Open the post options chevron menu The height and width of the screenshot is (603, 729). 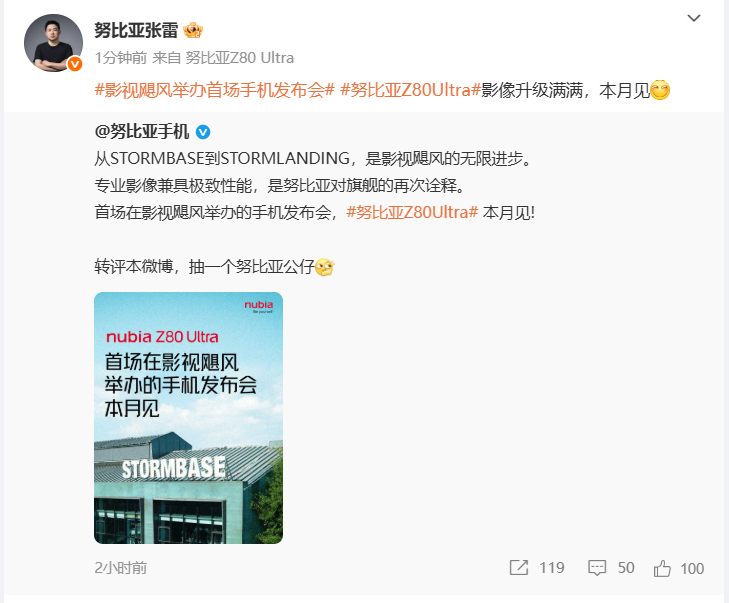[694, 18]
